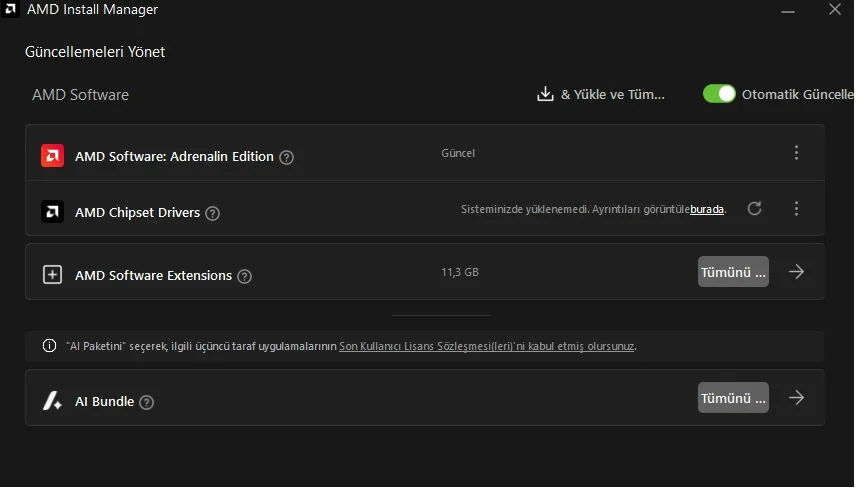
Task: Click 'Tümünü ...' button for AI Bundle
Action: pos(733,398)
